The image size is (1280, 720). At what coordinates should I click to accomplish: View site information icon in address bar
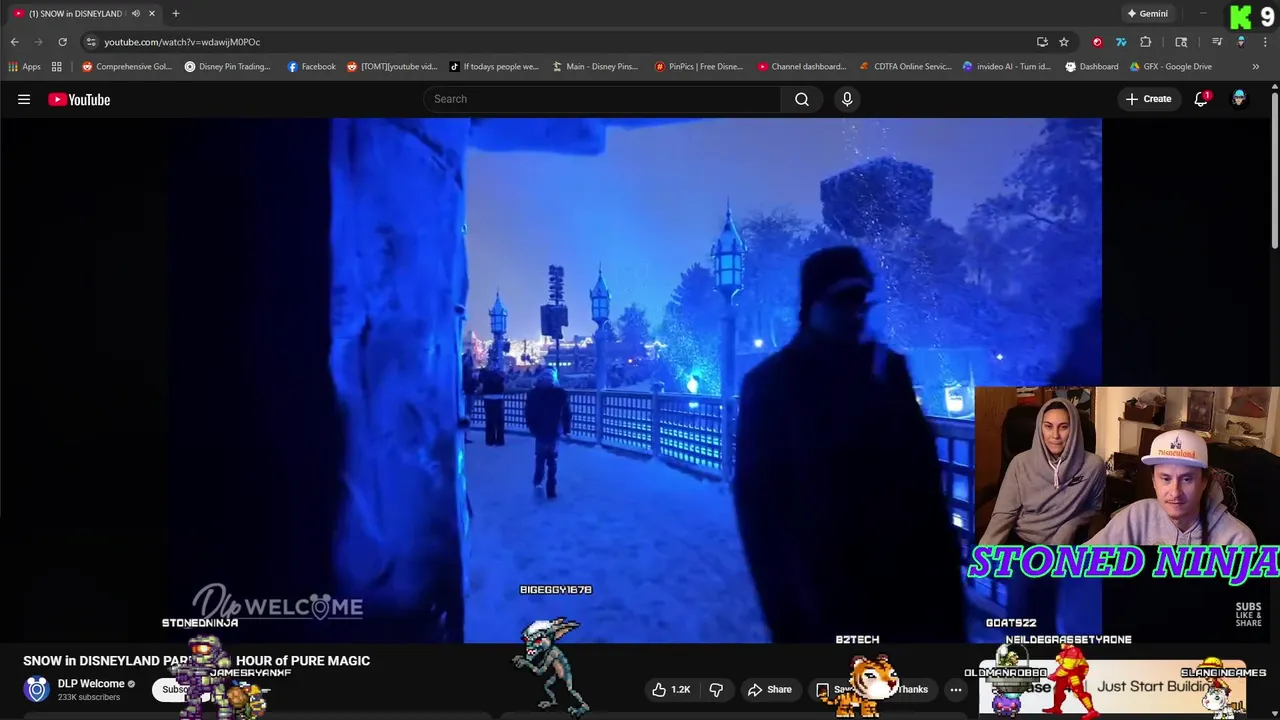point(91,42)
